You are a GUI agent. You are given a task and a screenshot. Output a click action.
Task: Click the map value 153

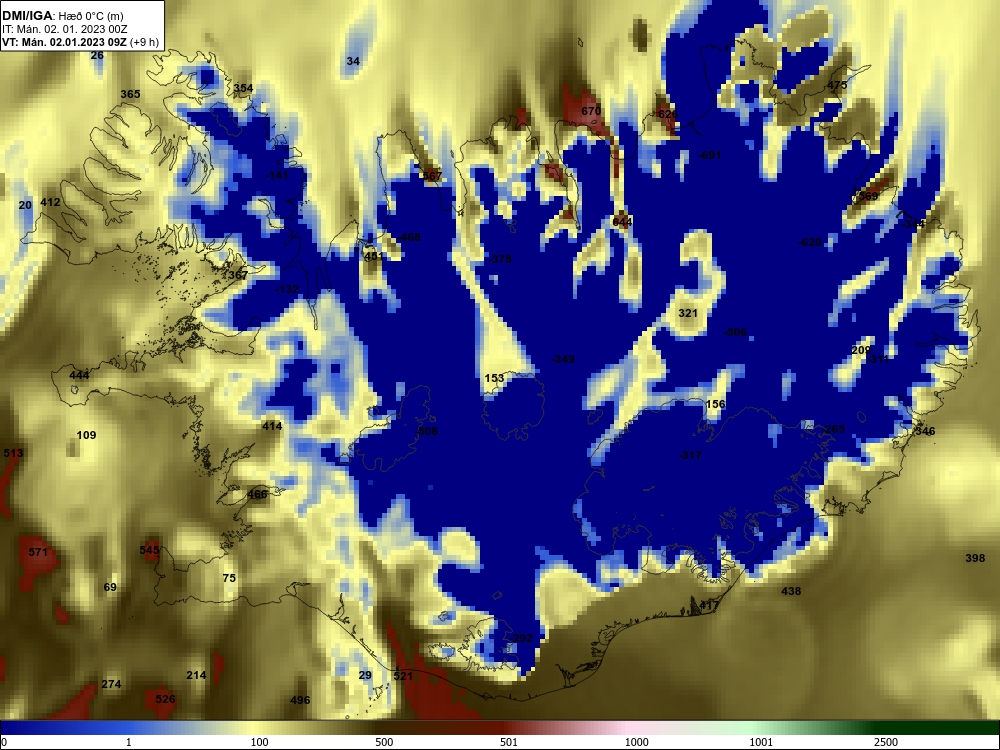click(494, 378)
